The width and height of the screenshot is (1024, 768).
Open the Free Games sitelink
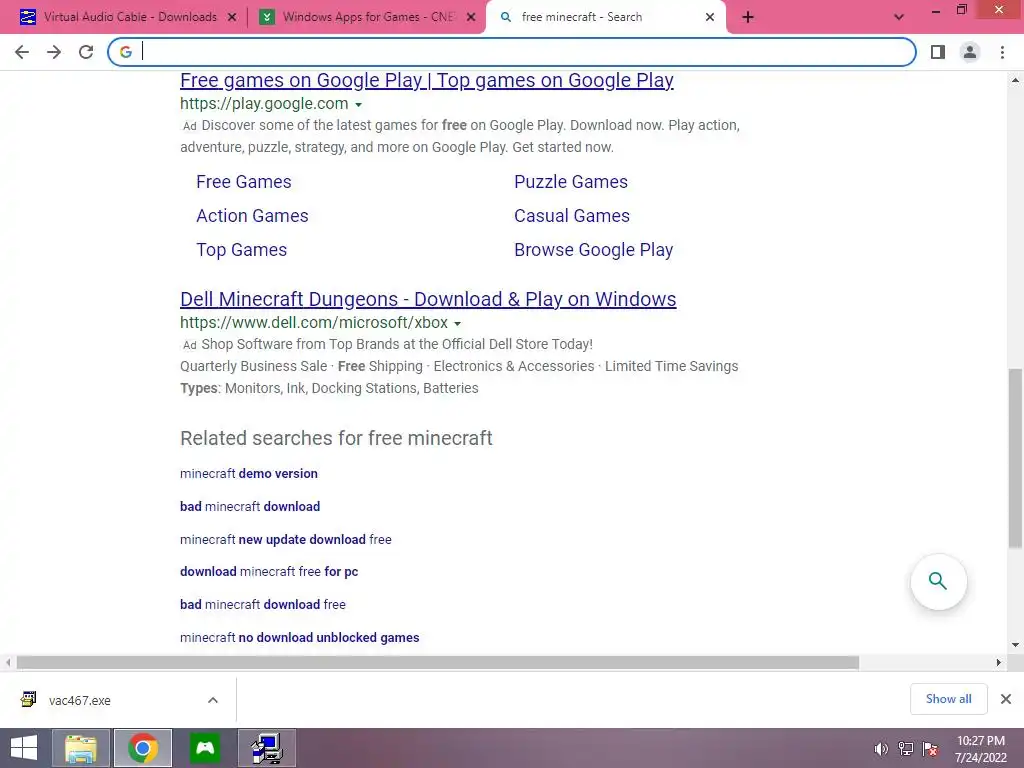click(x=244, y=182)
